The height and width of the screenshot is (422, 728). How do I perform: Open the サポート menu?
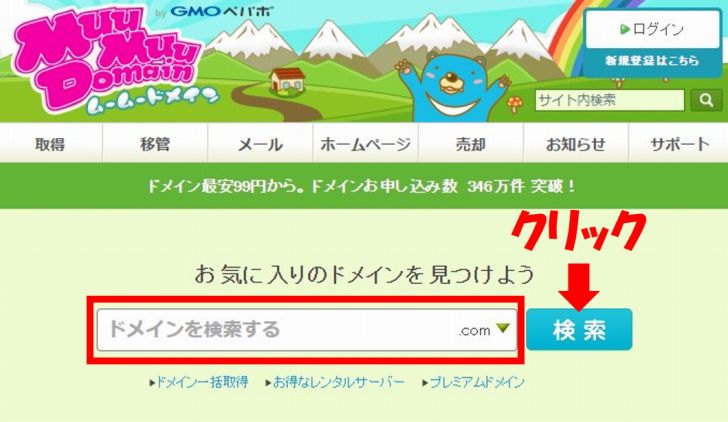click(679, 144)
